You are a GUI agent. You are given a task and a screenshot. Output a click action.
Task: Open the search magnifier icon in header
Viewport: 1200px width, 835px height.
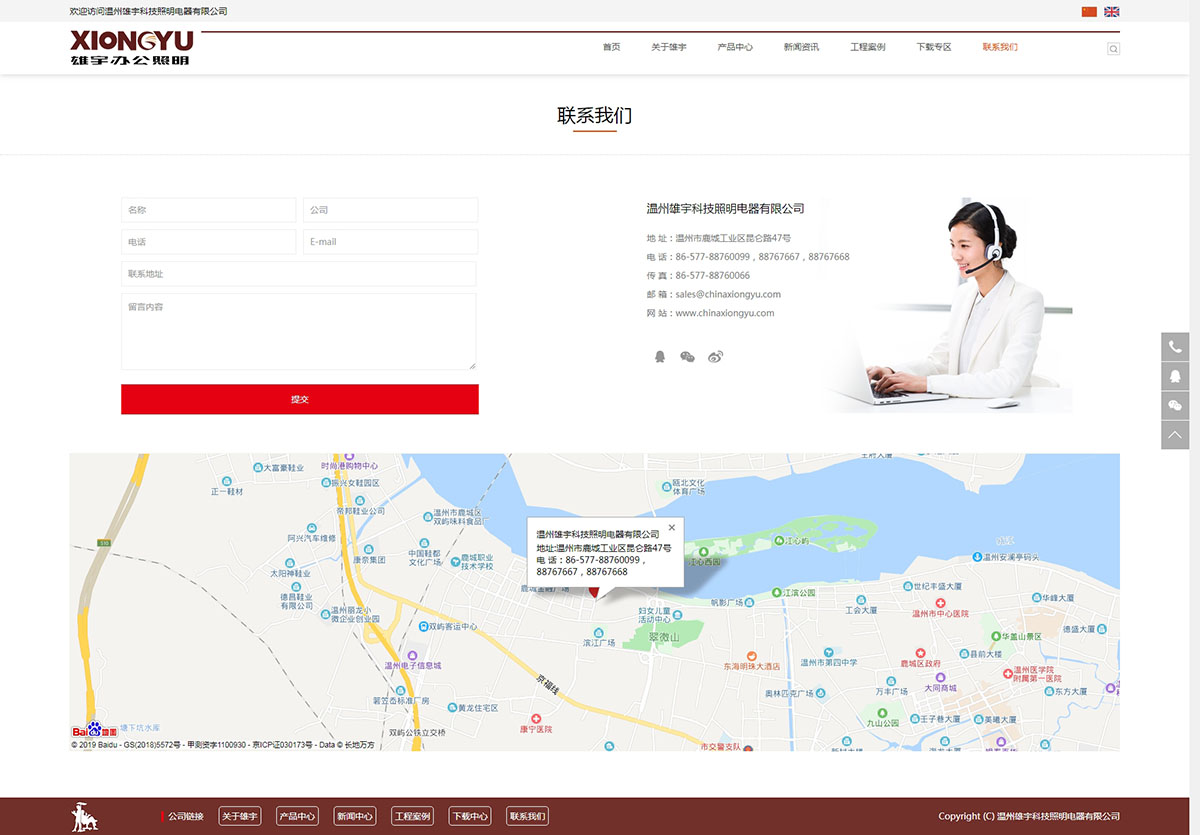click(x=1113, y=49)
